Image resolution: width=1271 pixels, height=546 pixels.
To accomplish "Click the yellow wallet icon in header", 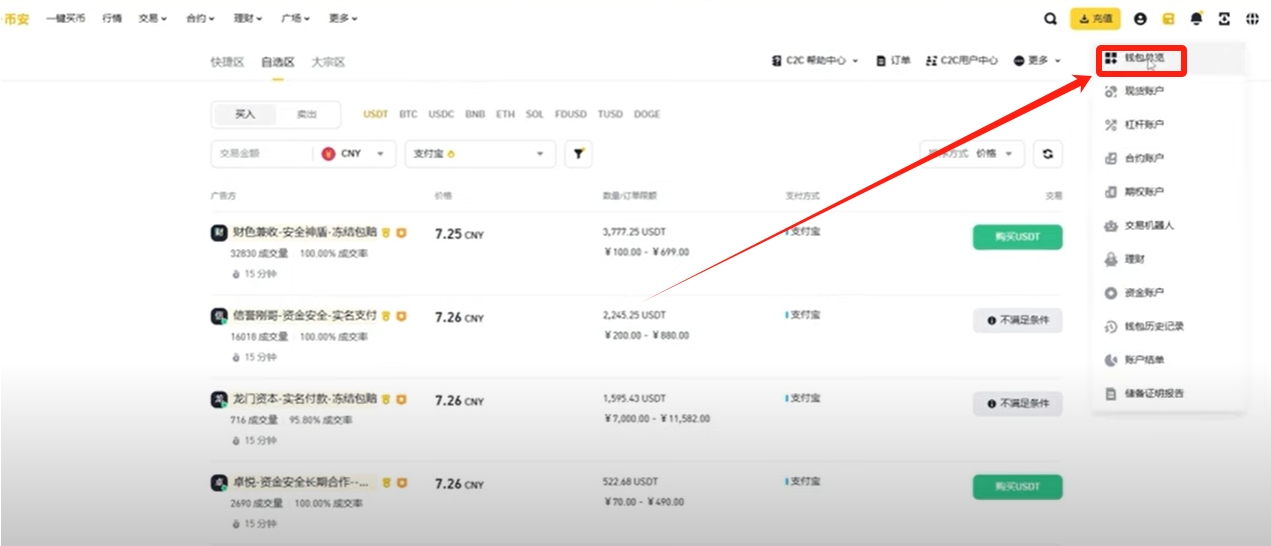I will tap(1168, 18).
